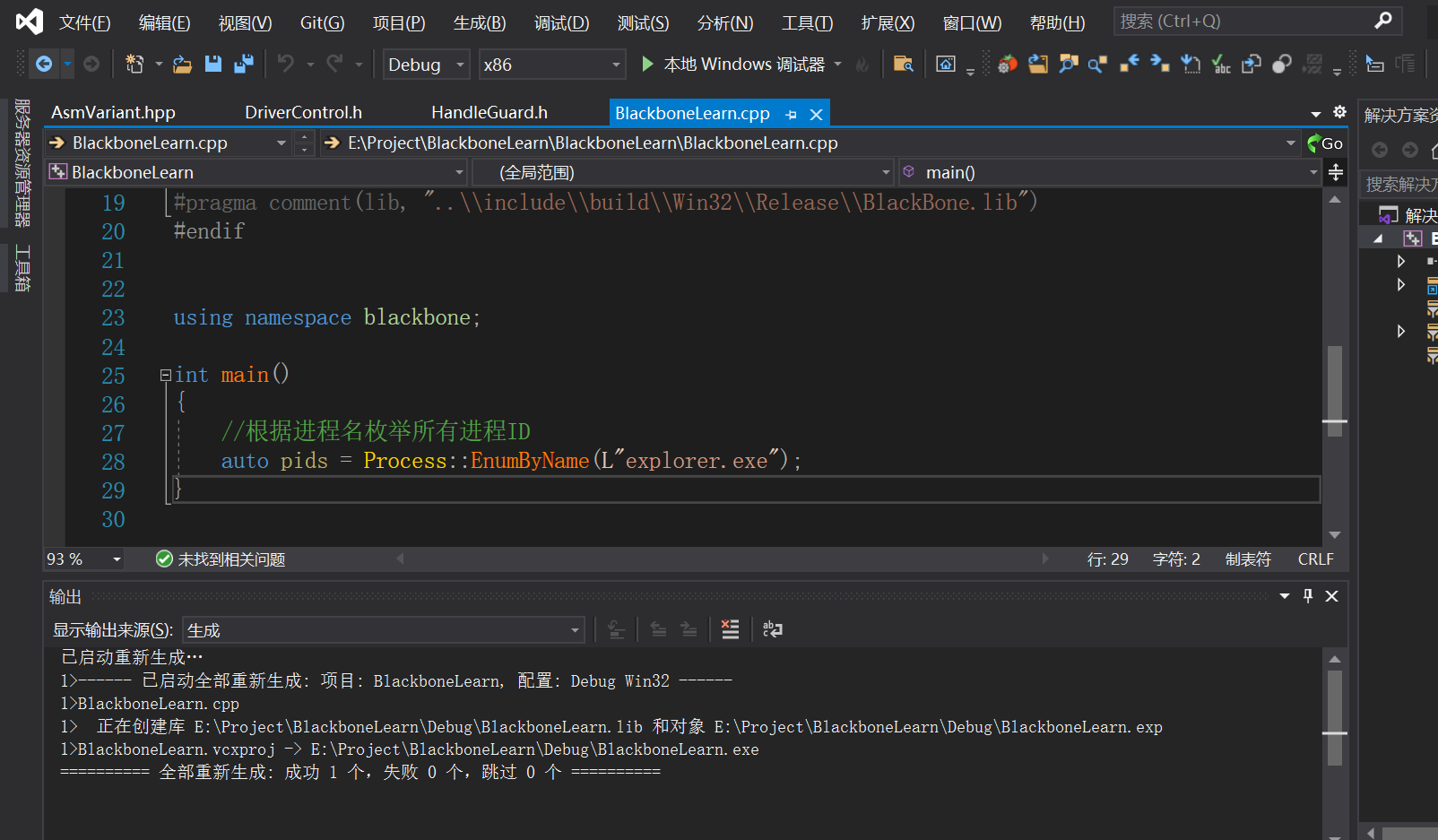Click the Find Symbol magnifier with comment icon
Image resolution: width=1438 pixels, height=840 pixels.
1068,64
